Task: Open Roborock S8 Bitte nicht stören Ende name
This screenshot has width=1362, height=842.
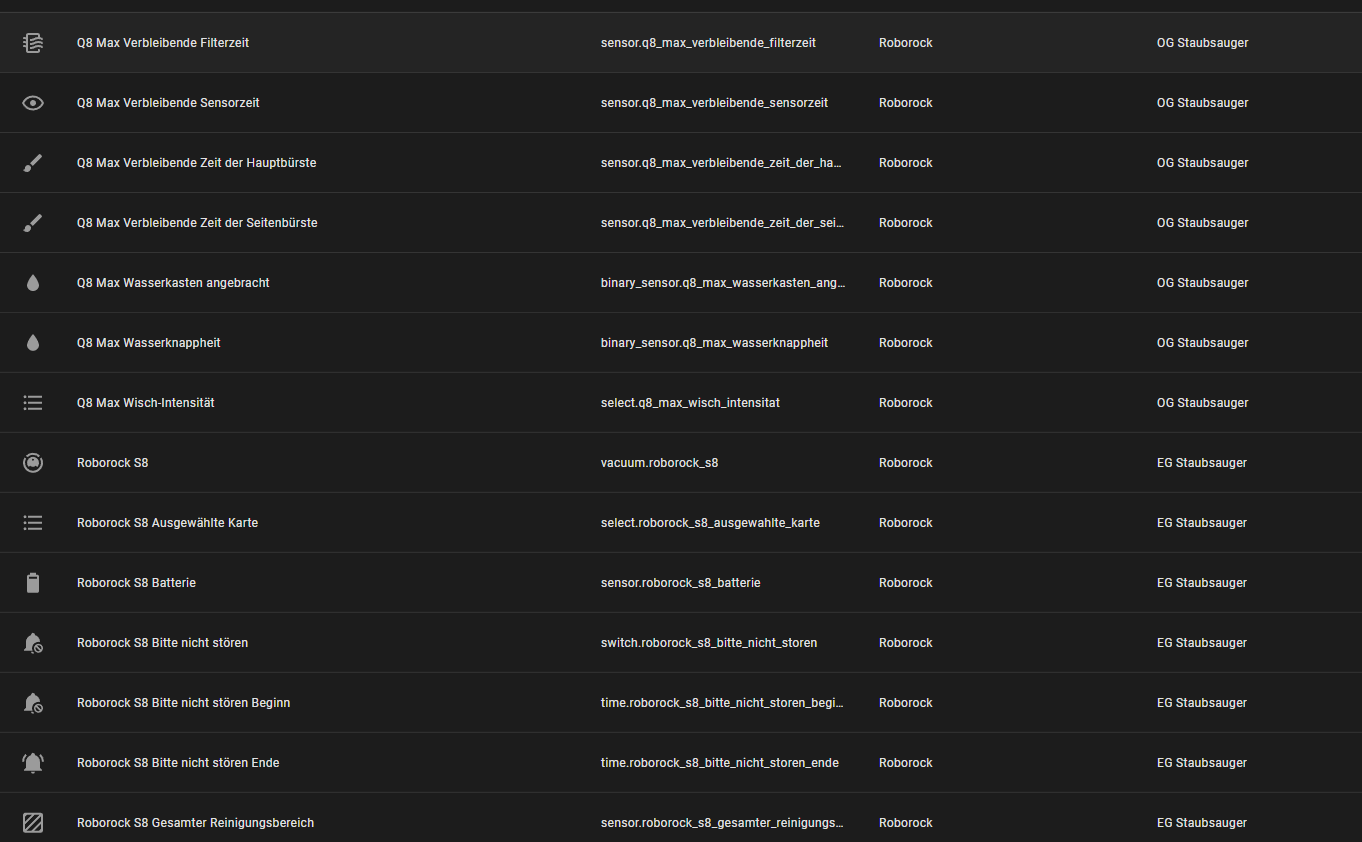Action: pos(178,763)
